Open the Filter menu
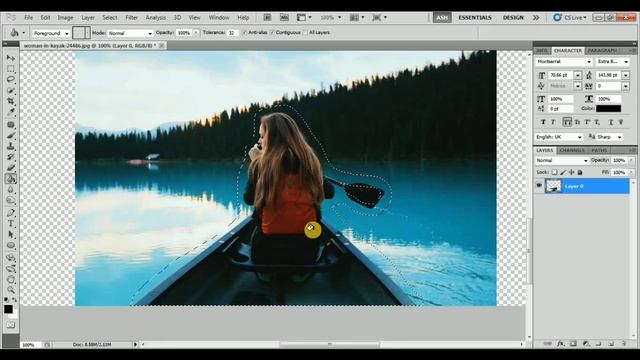Viewport: 640px width, 360px height. (x=131, y=18)
